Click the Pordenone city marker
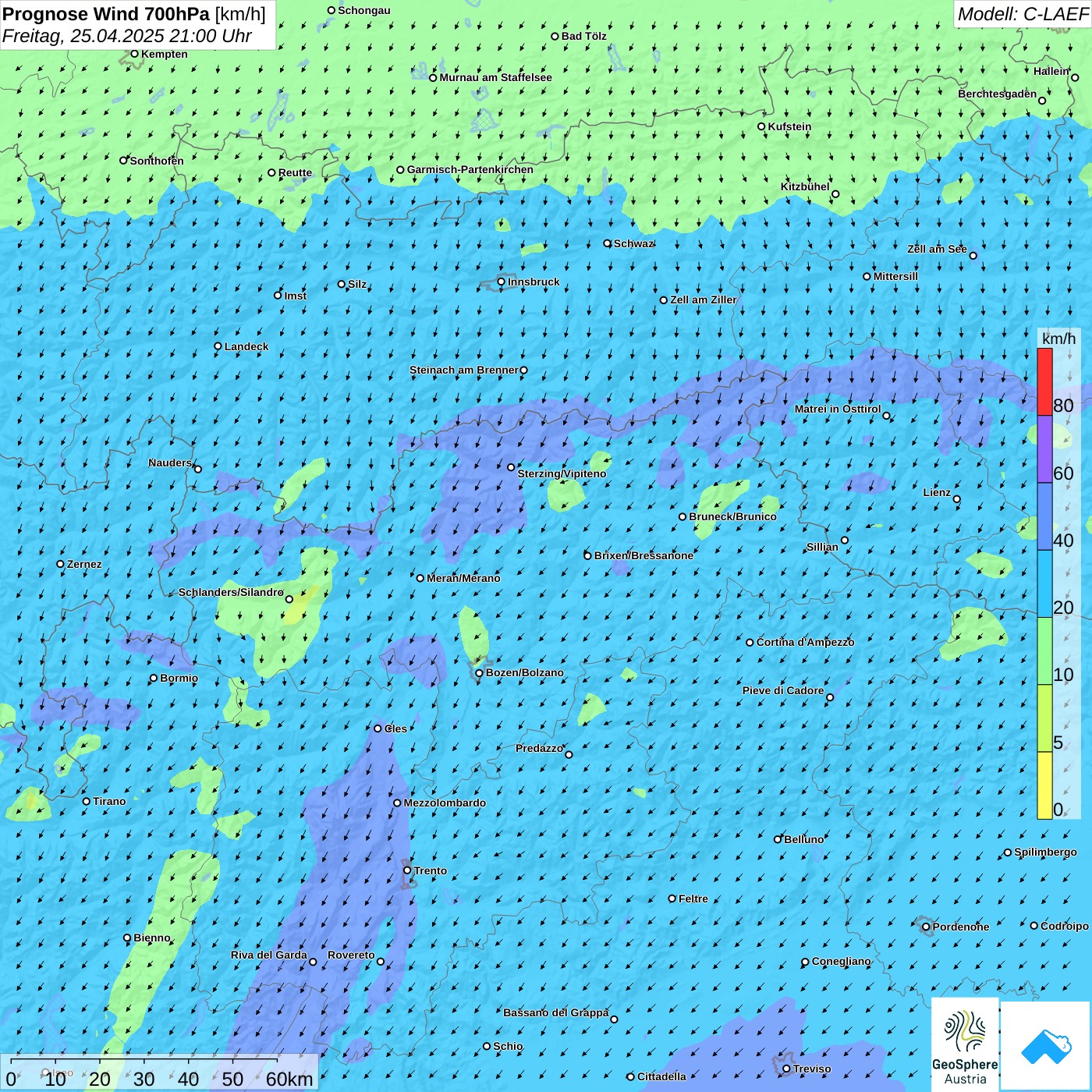Viewport: 1092px width, 1092px height. (x=927, y=927)
